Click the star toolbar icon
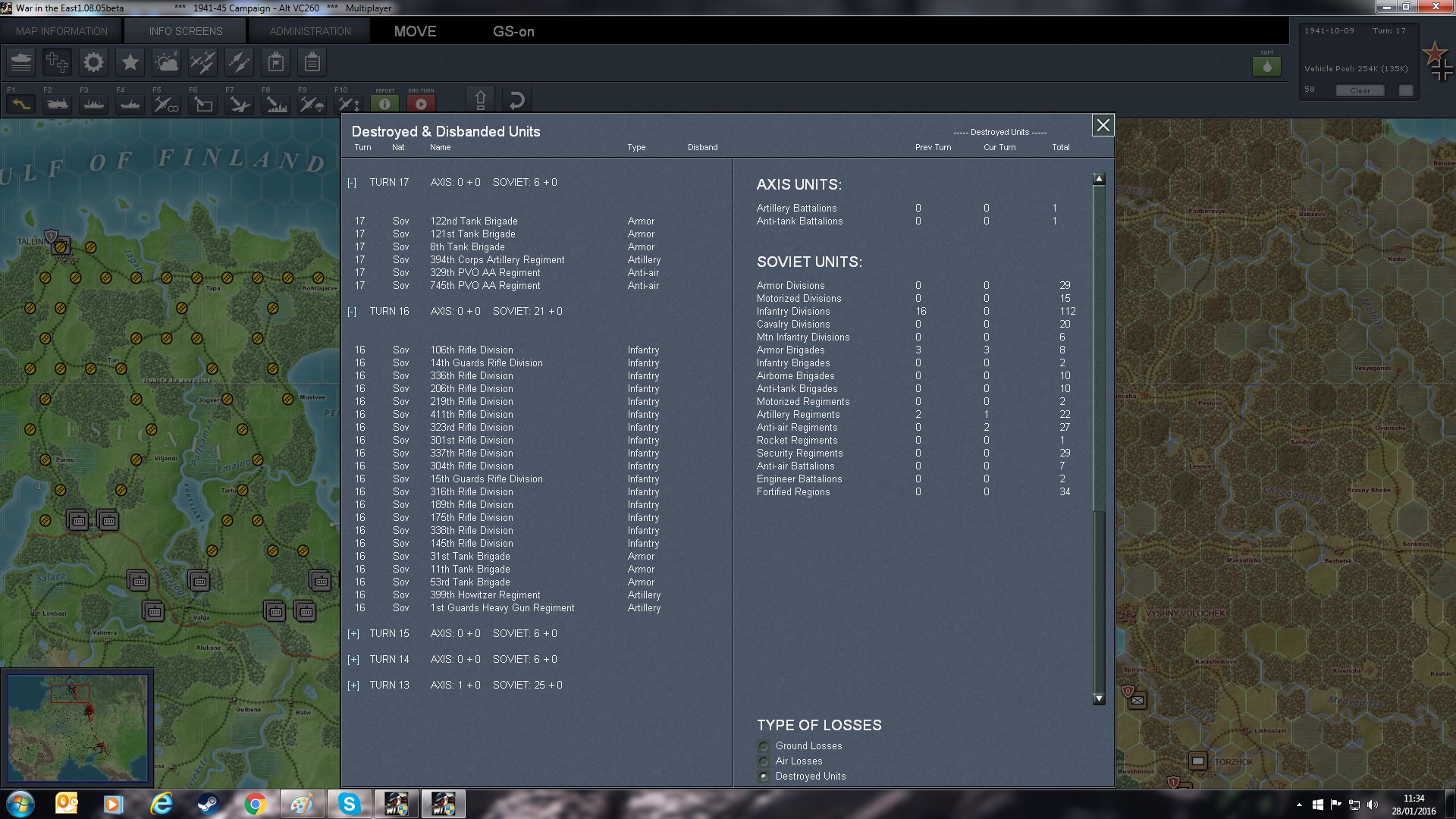1456x819 pixels. (x=130, y=62)
